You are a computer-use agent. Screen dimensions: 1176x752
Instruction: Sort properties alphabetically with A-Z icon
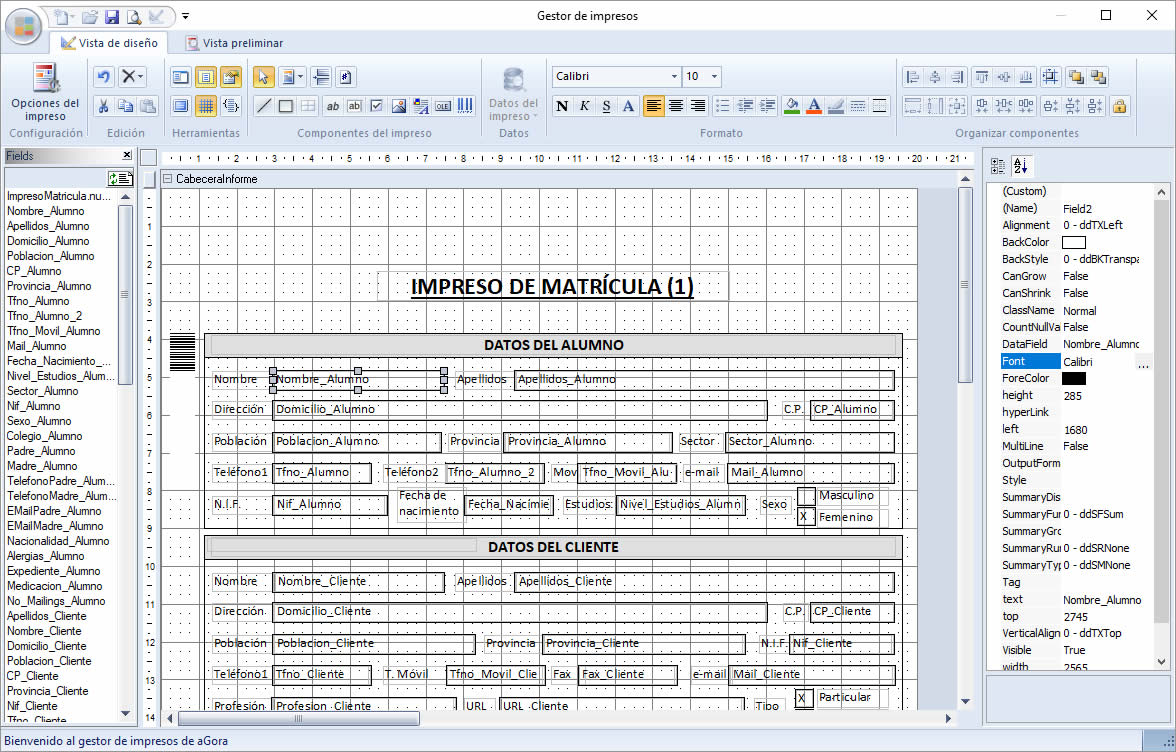click(1021, 166)
